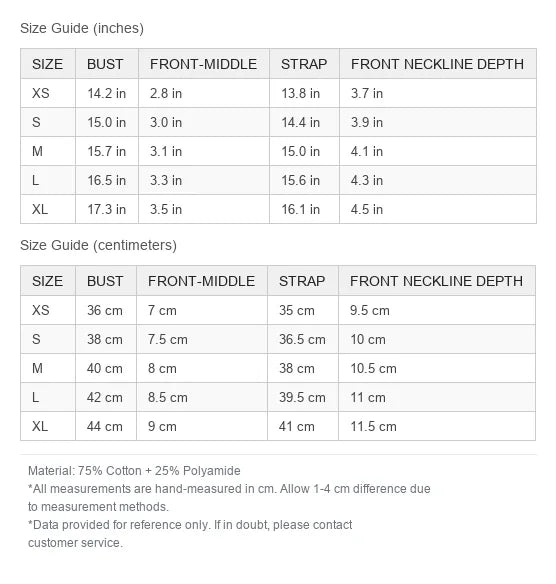This screenshot has width=556, height=584.
Task: Select the 36 cm bust cell
Action: pyautogui.click(x=105, y=310)
